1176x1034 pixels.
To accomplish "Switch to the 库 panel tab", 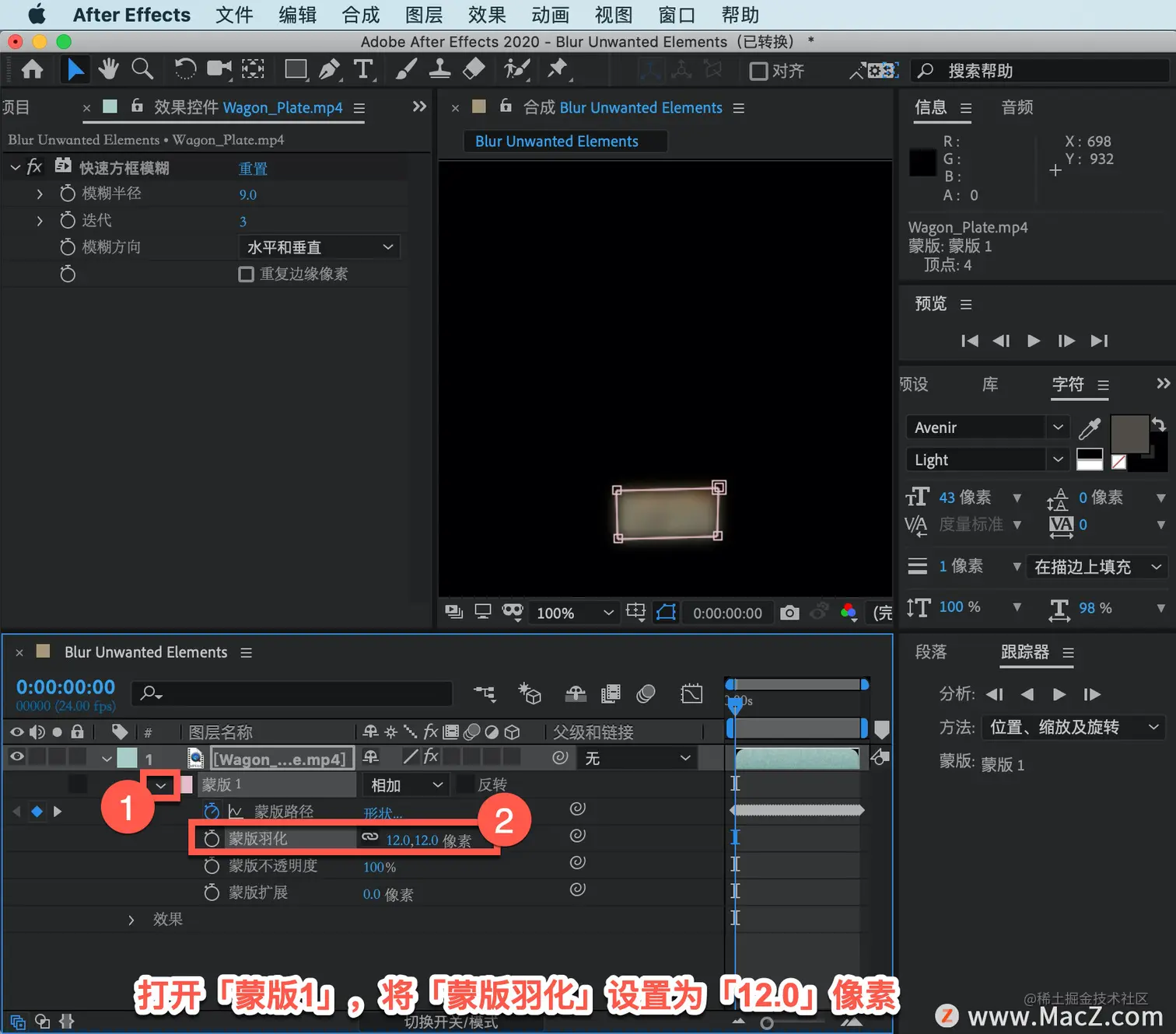I will click(990, 384).
